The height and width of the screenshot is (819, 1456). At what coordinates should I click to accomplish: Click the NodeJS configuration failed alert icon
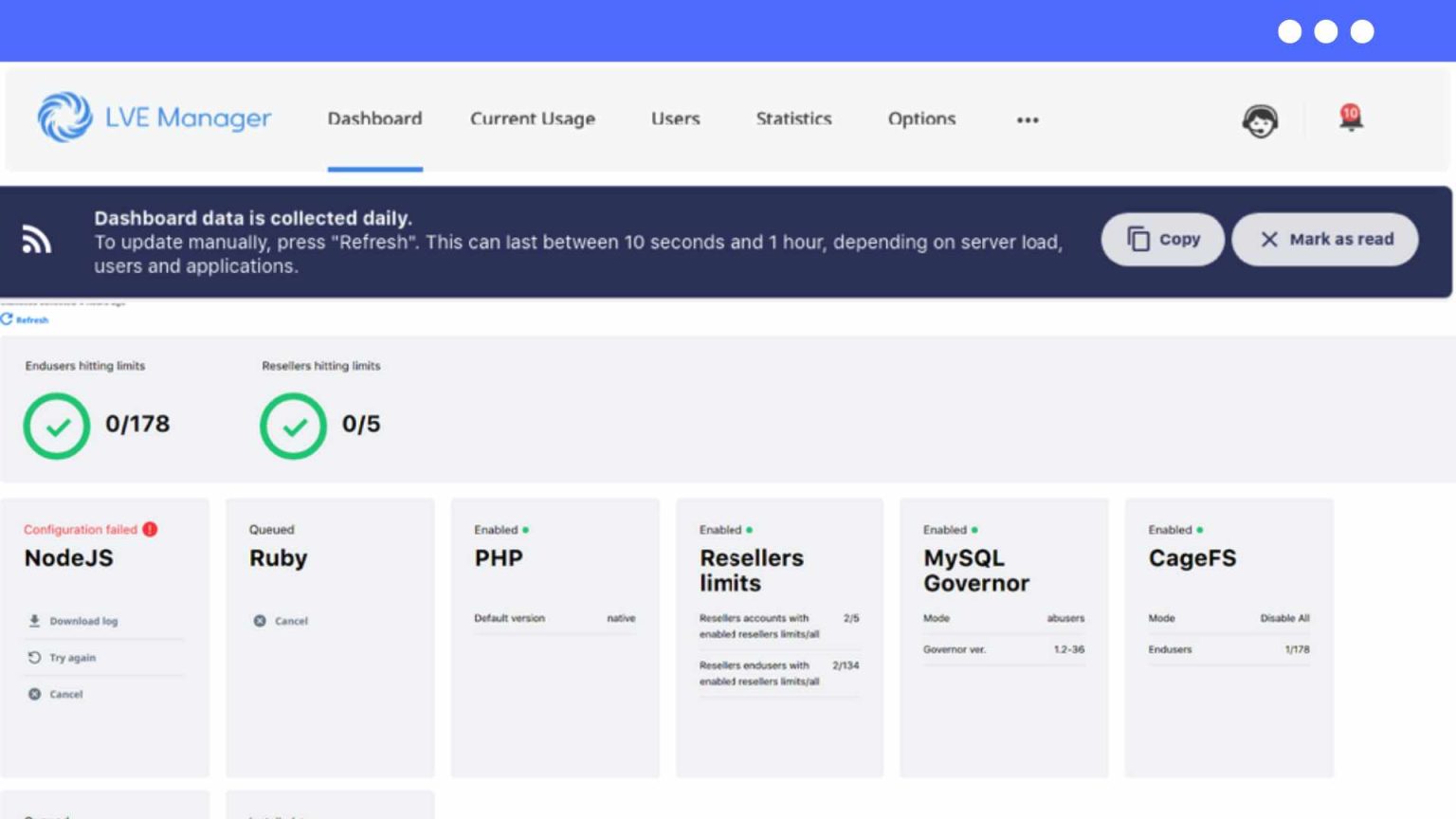click(150, 529)
